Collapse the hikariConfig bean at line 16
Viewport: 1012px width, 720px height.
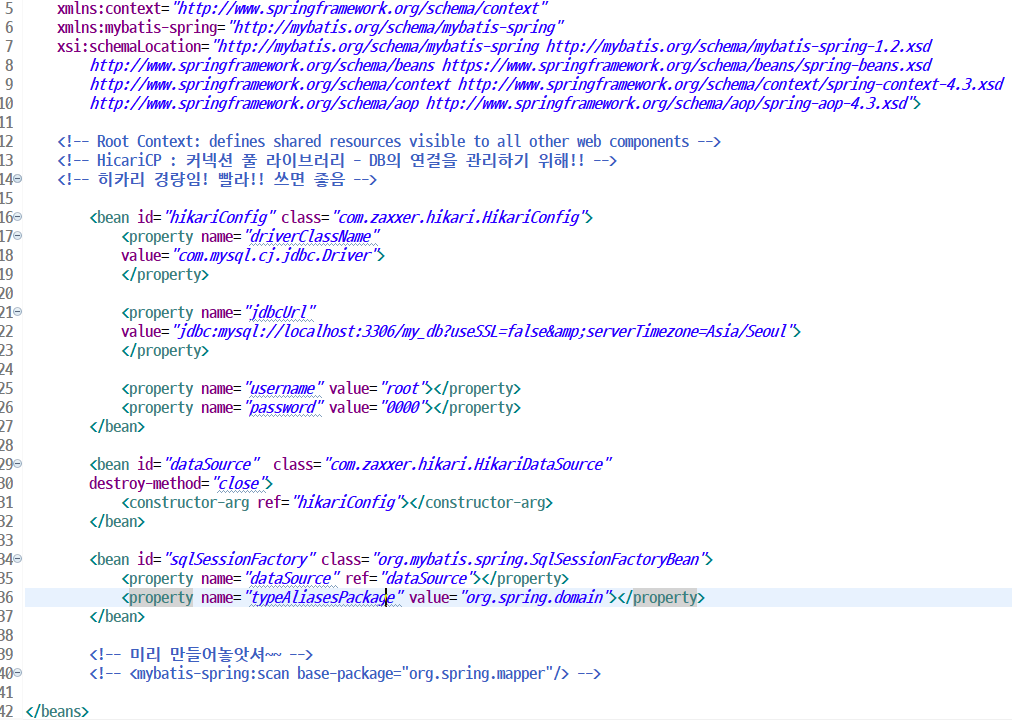click(x=18, y=217)
